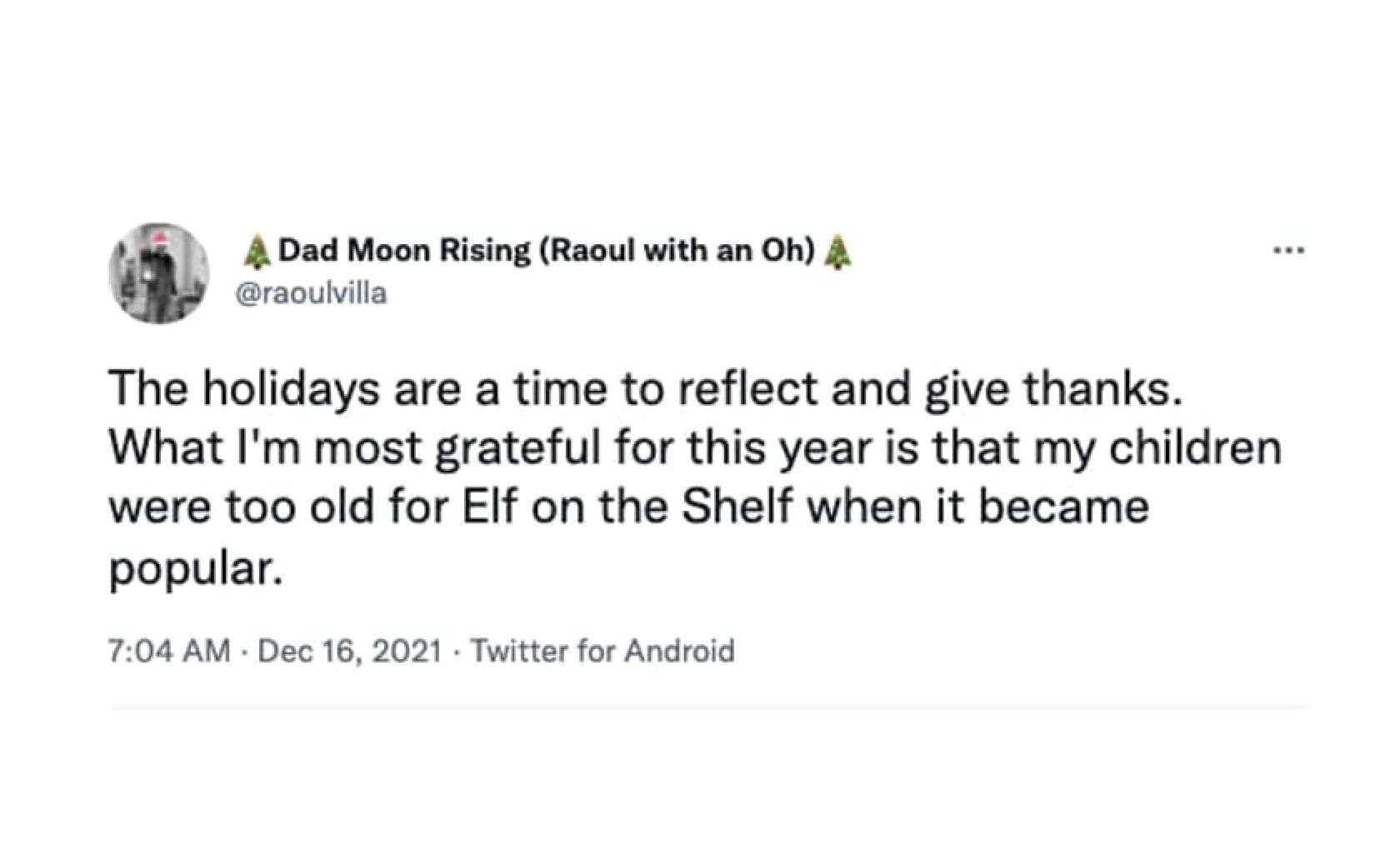Click the word "popular." in the tweet
The height and width of the screenshot is (855, 1400).
[192, 568]
